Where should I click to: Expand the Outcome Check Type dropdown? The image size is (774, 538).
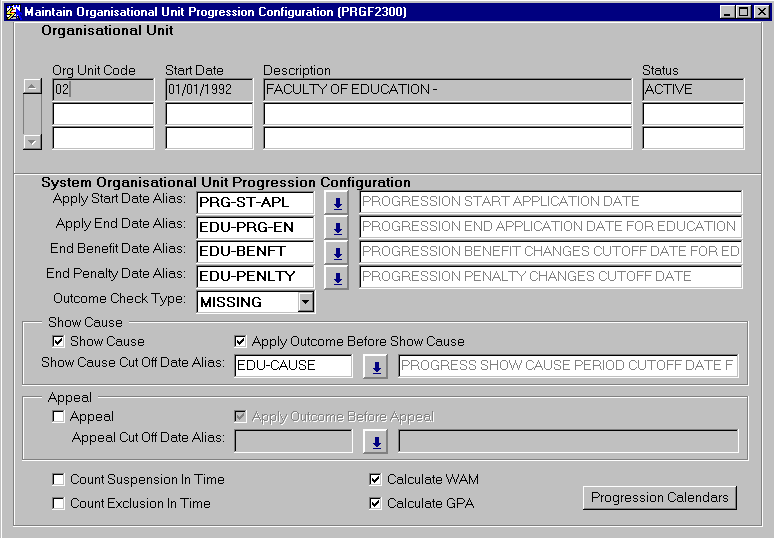click(306, 302)
